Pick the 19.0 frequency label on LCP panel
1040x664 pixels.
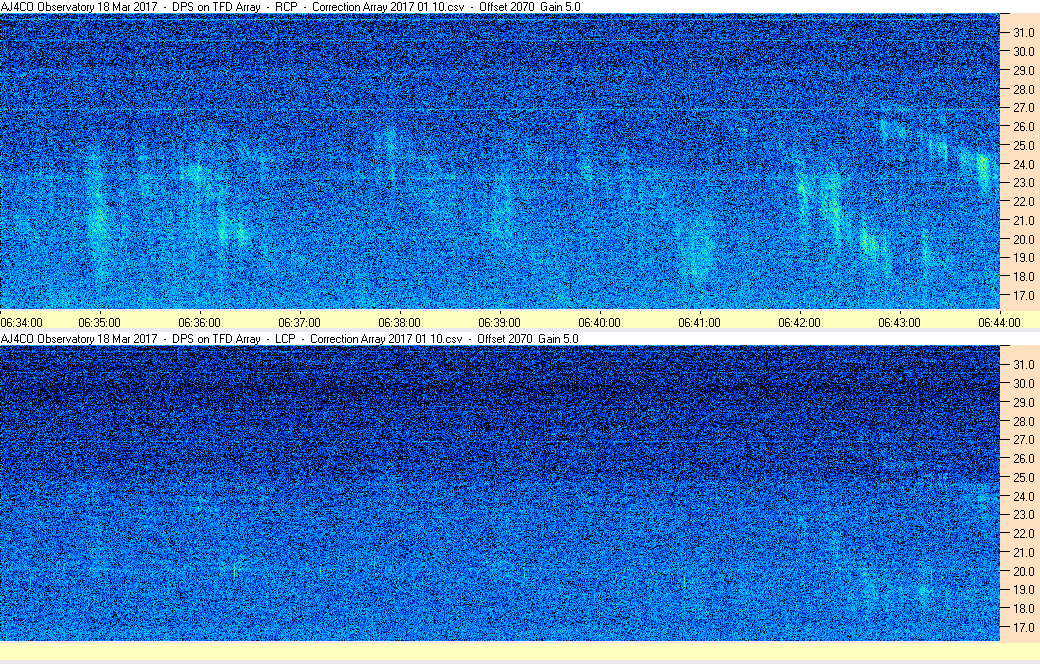coord(1023,590)
